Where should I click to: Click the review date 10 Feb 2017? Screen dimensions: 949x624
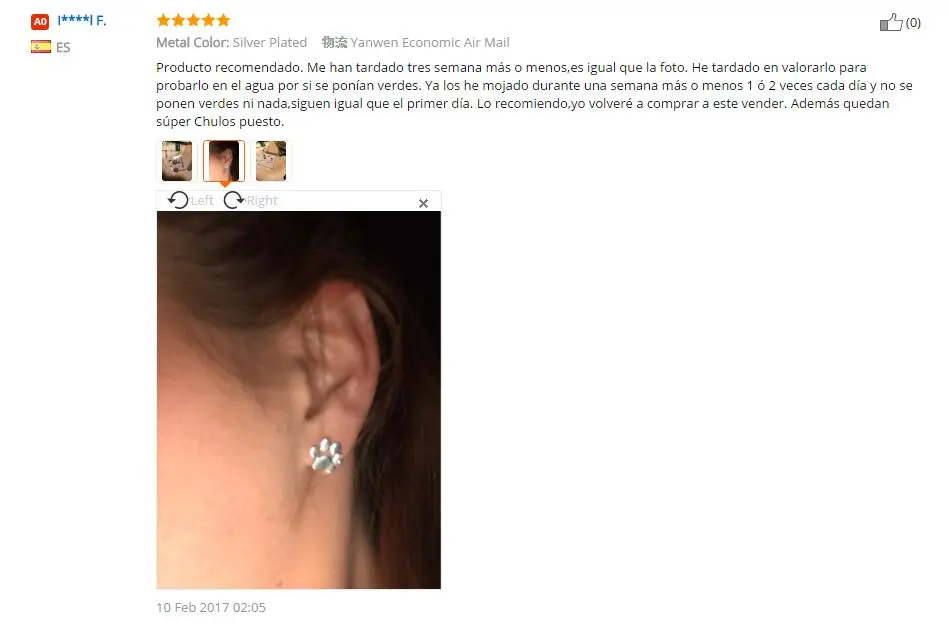click(211, 607)
